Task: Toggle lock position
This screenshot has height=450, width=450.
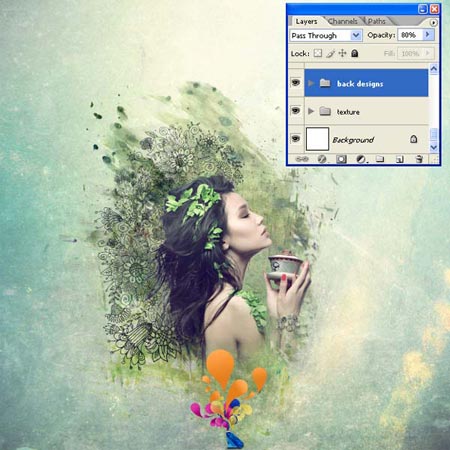Action: (x=342, y=53)
